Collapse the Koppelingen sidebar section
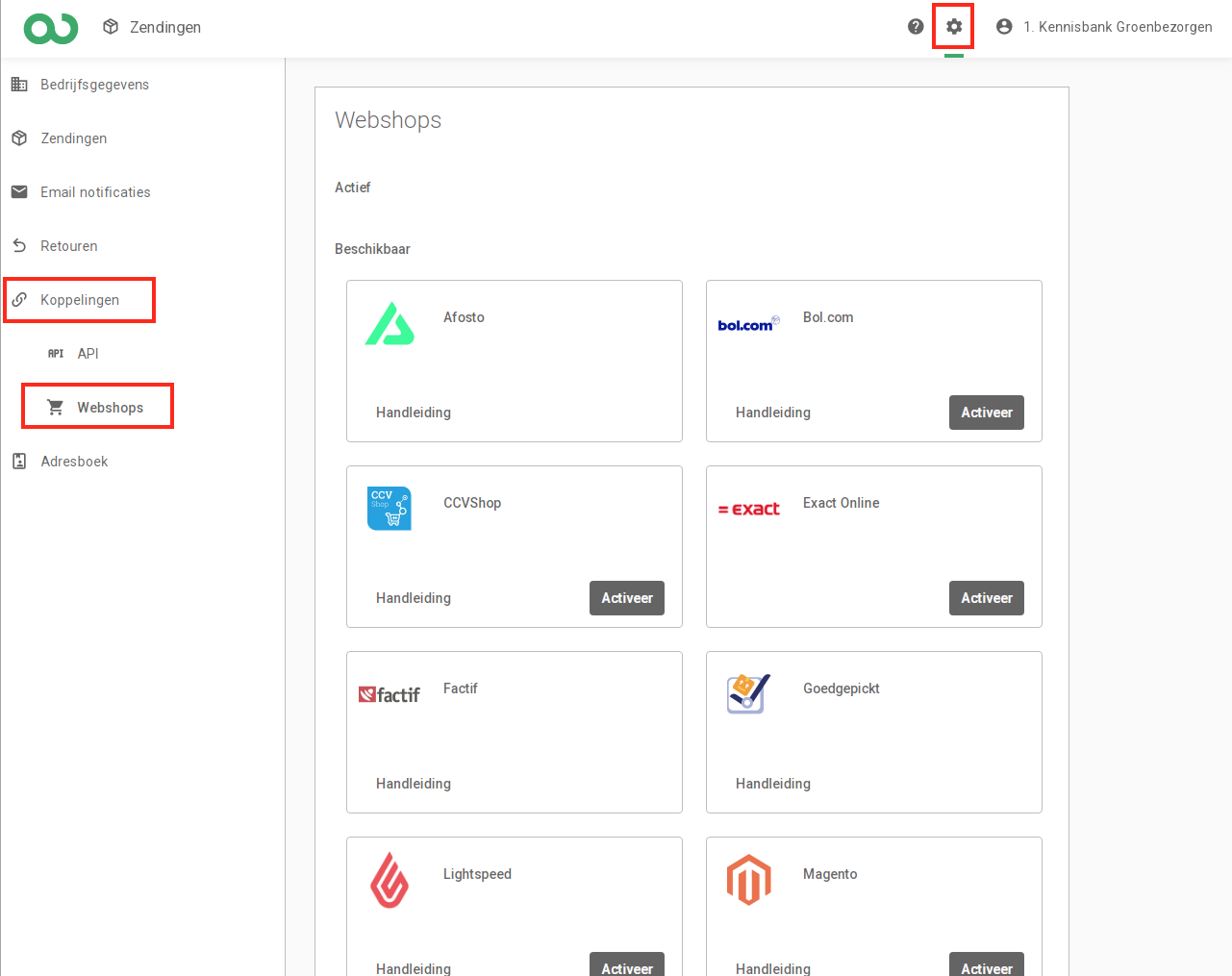 [x=80, y=300]
